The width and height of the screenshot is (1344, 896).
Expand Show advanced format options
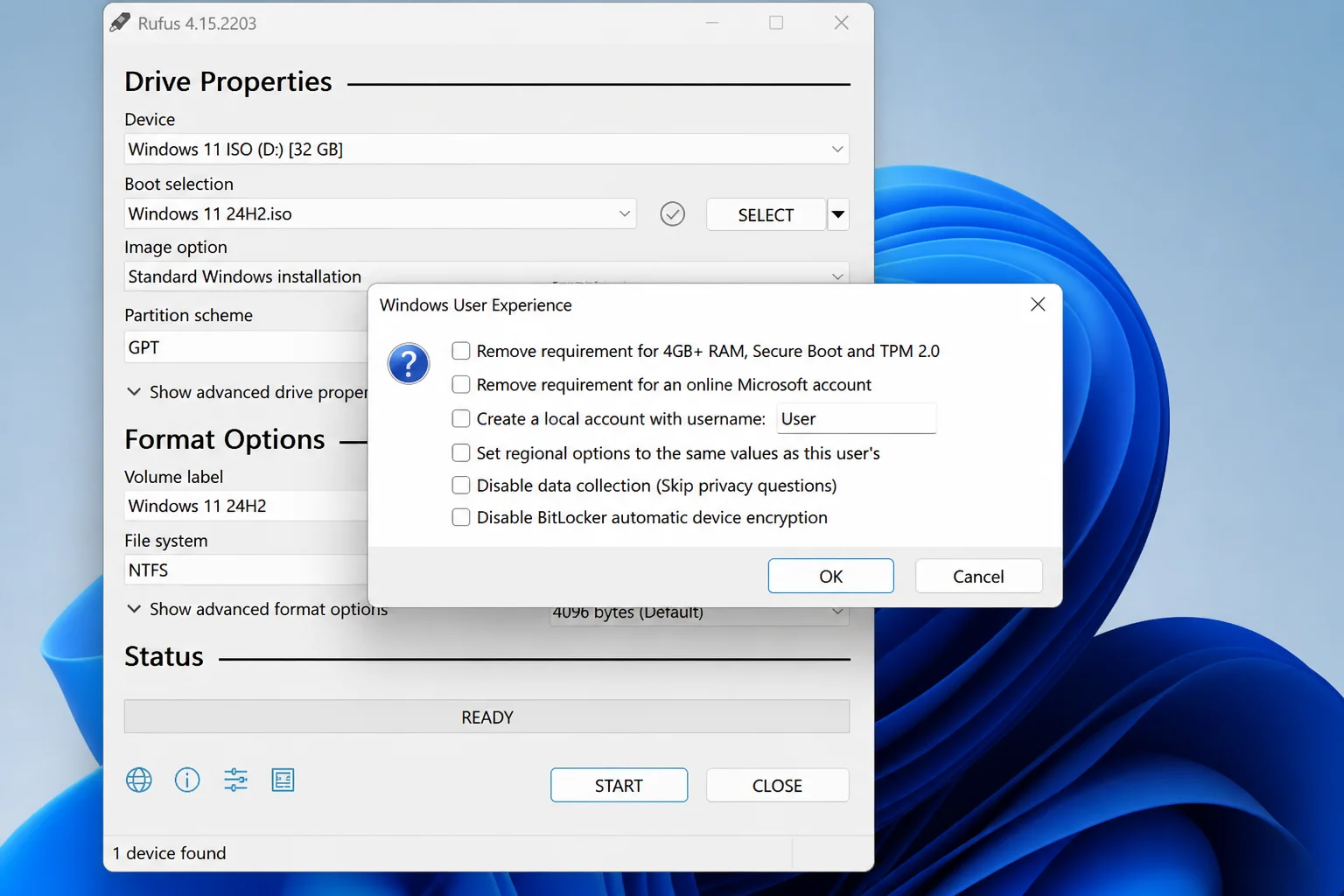pos(257,609)
